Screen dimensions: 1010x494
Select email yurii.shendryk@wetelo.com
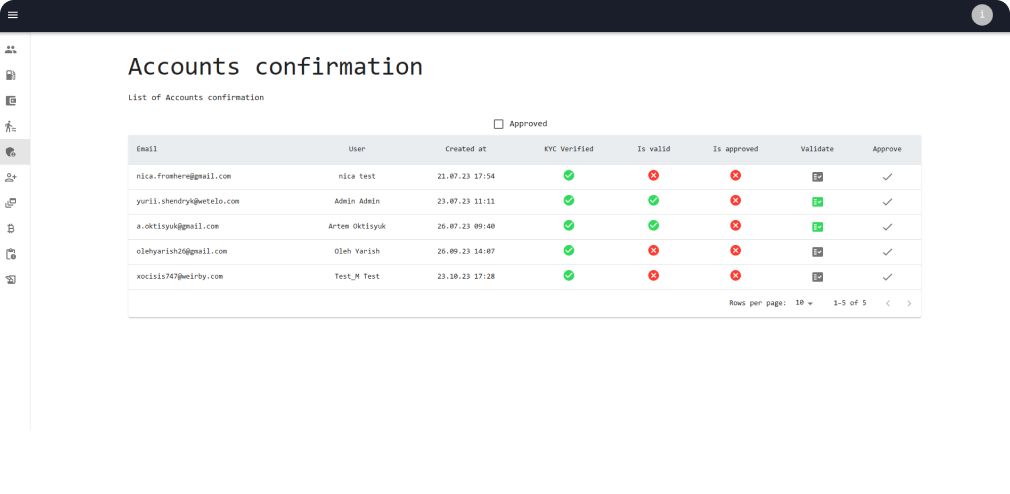pos(187,201)
